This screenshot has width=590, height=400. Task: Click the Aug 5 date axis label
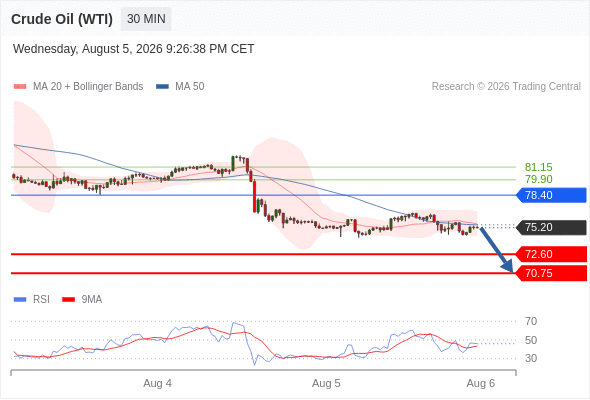(326, 383)
